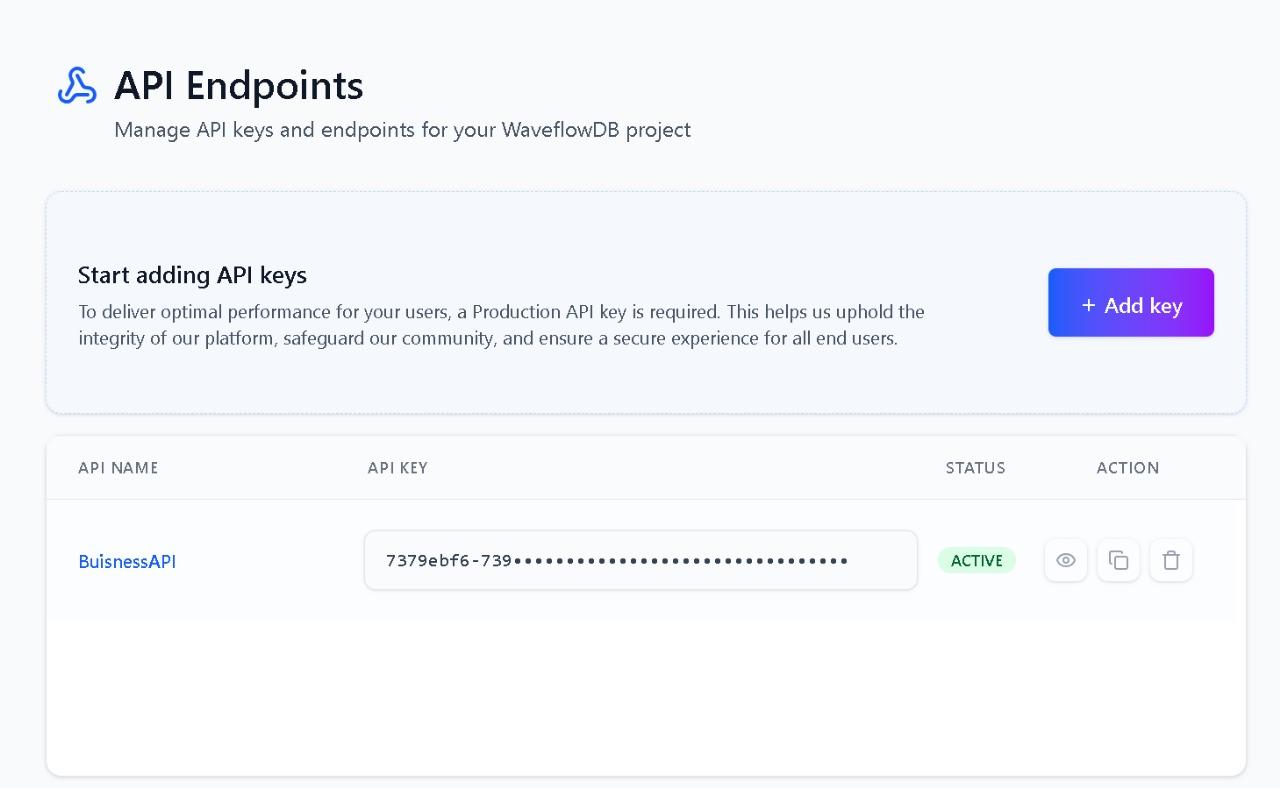Click the WaveflowDB logo icon
Screen dimensions: 1280x788
(77, 86)
